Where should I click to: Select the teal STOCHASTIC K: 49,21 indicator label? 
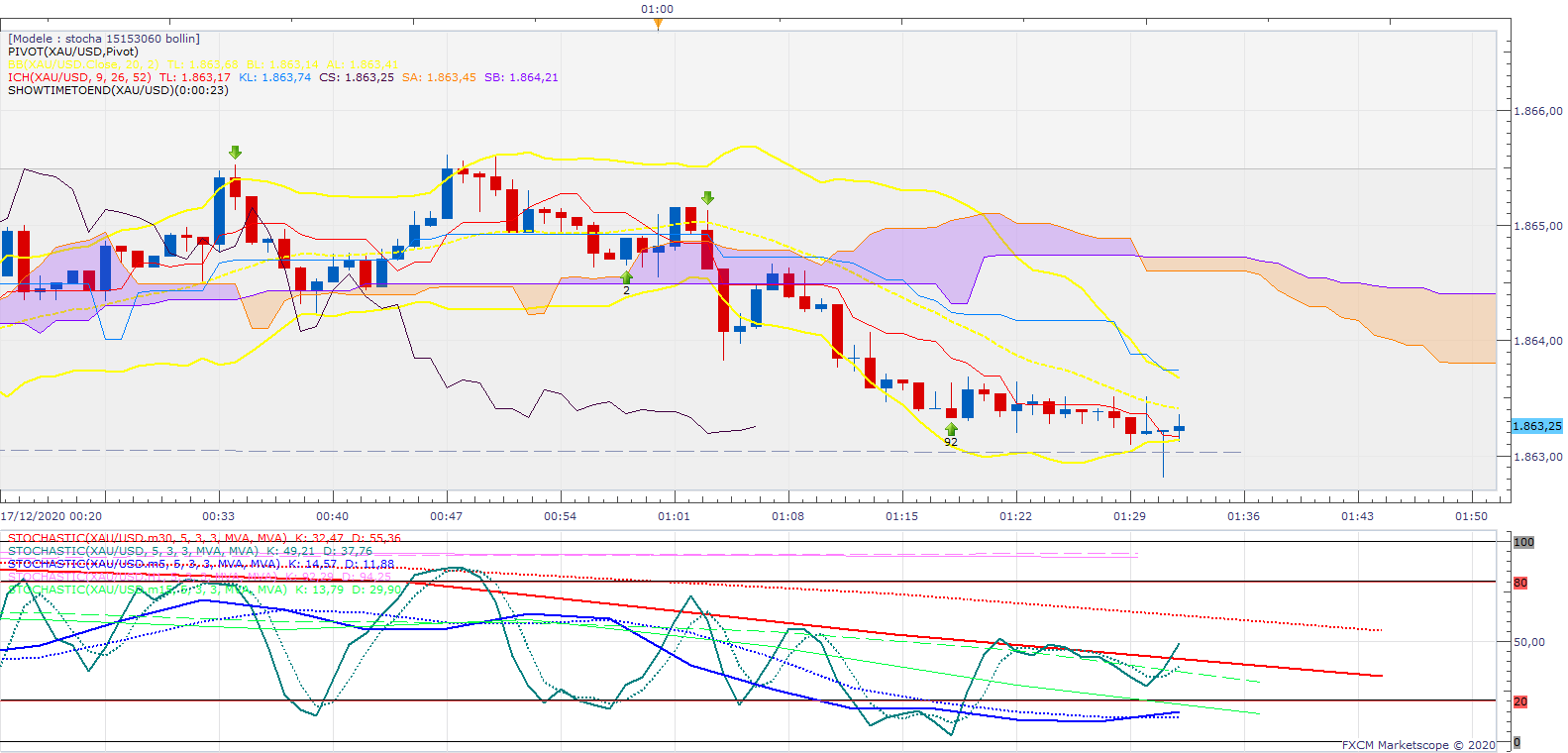click(x=190, y=551)
